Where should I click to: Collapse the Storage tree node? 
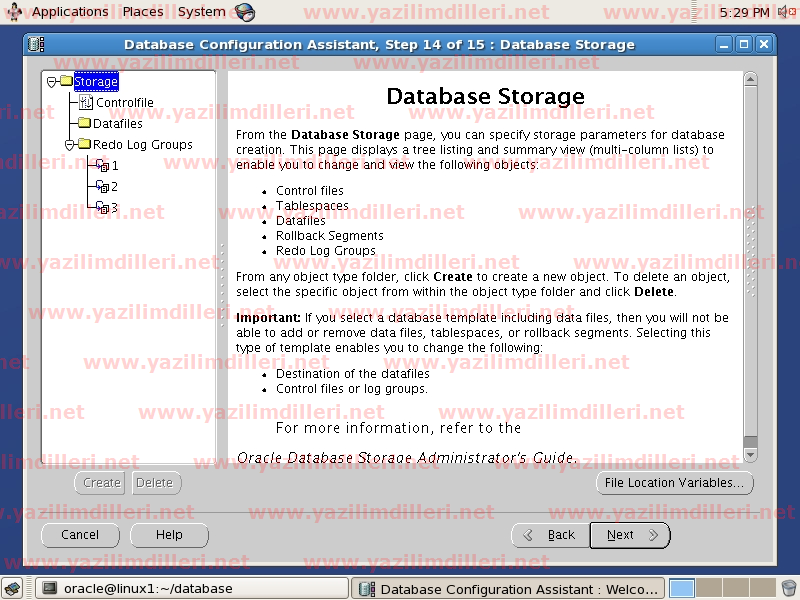tap(51, 82)
